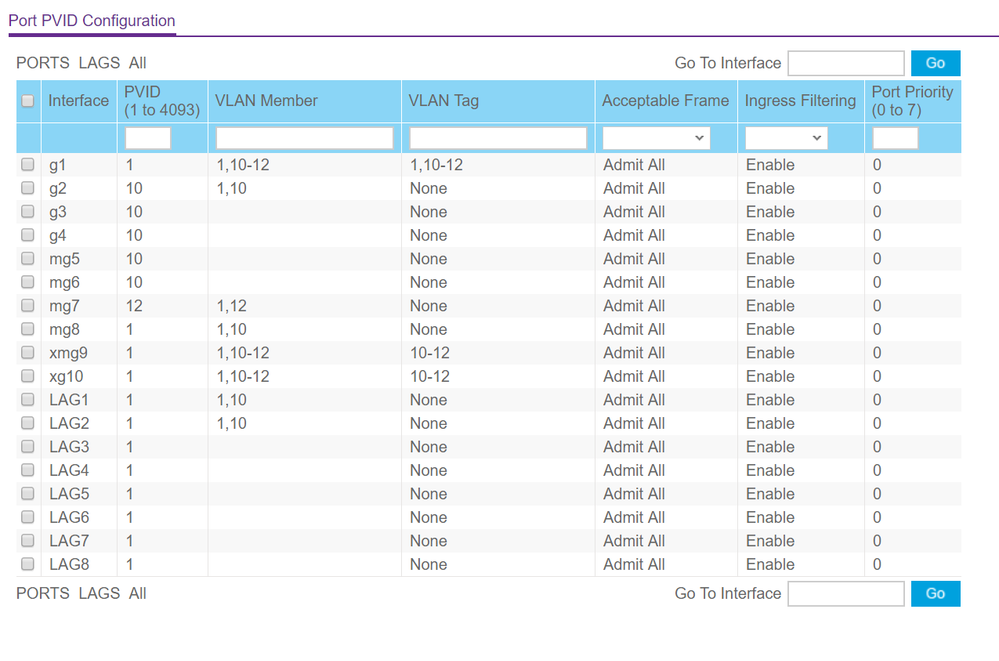This screenshot has width=999, height=661.
Task: Select the checkbox for interface g1
Action: pyautogui.click(x=27, y=164)
